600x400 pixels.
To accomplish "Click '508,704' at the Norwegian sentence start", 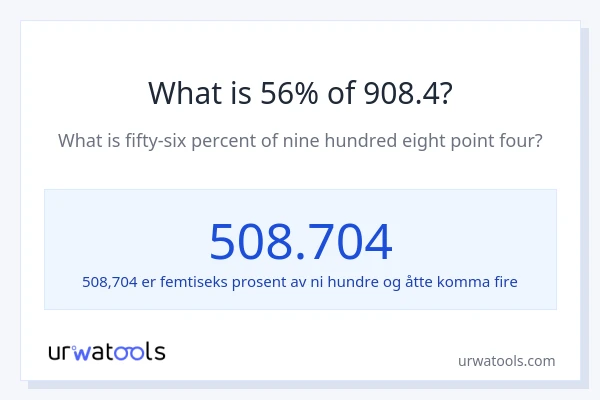I will coord(110,282).
